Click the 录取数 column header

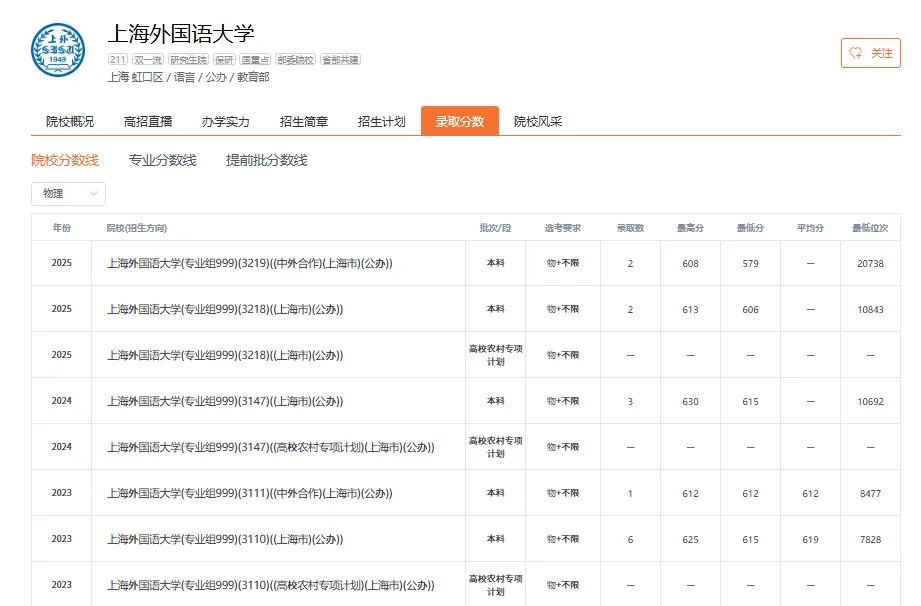point(630,228)
